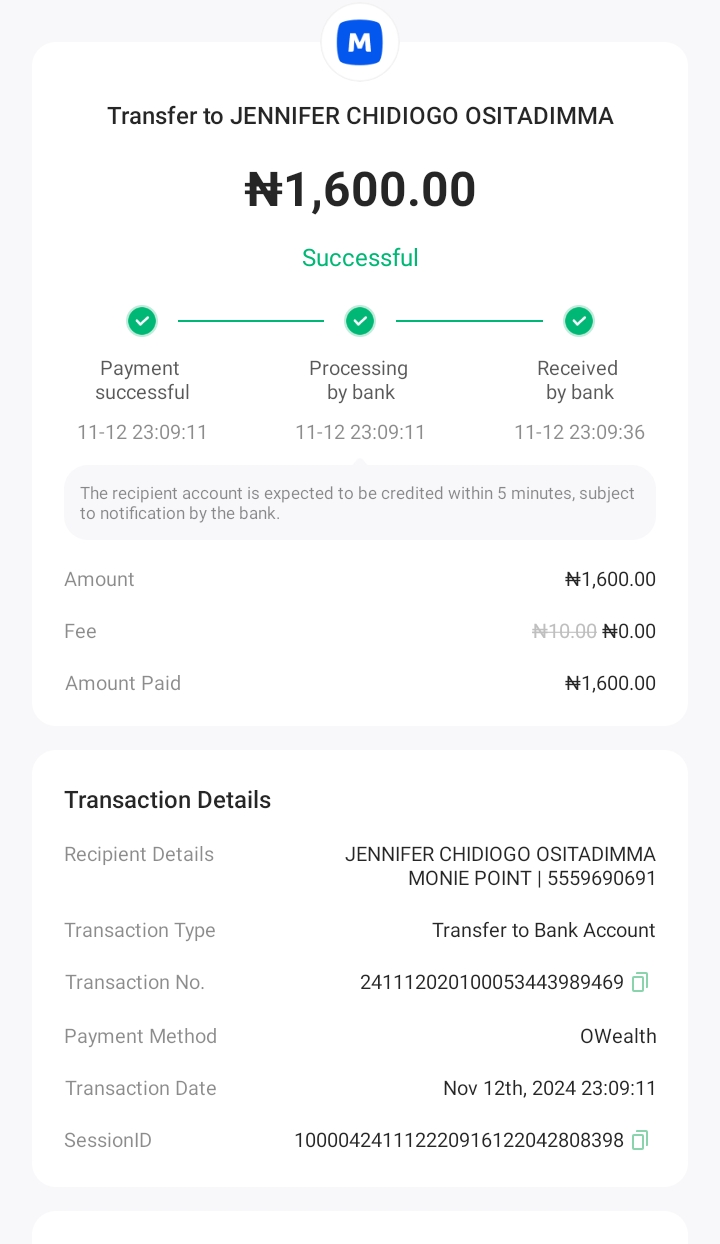Viewport: 720px width, 1244px height.
Task: Copy the Transaction No. using copy icon
Action: [640, 982]
